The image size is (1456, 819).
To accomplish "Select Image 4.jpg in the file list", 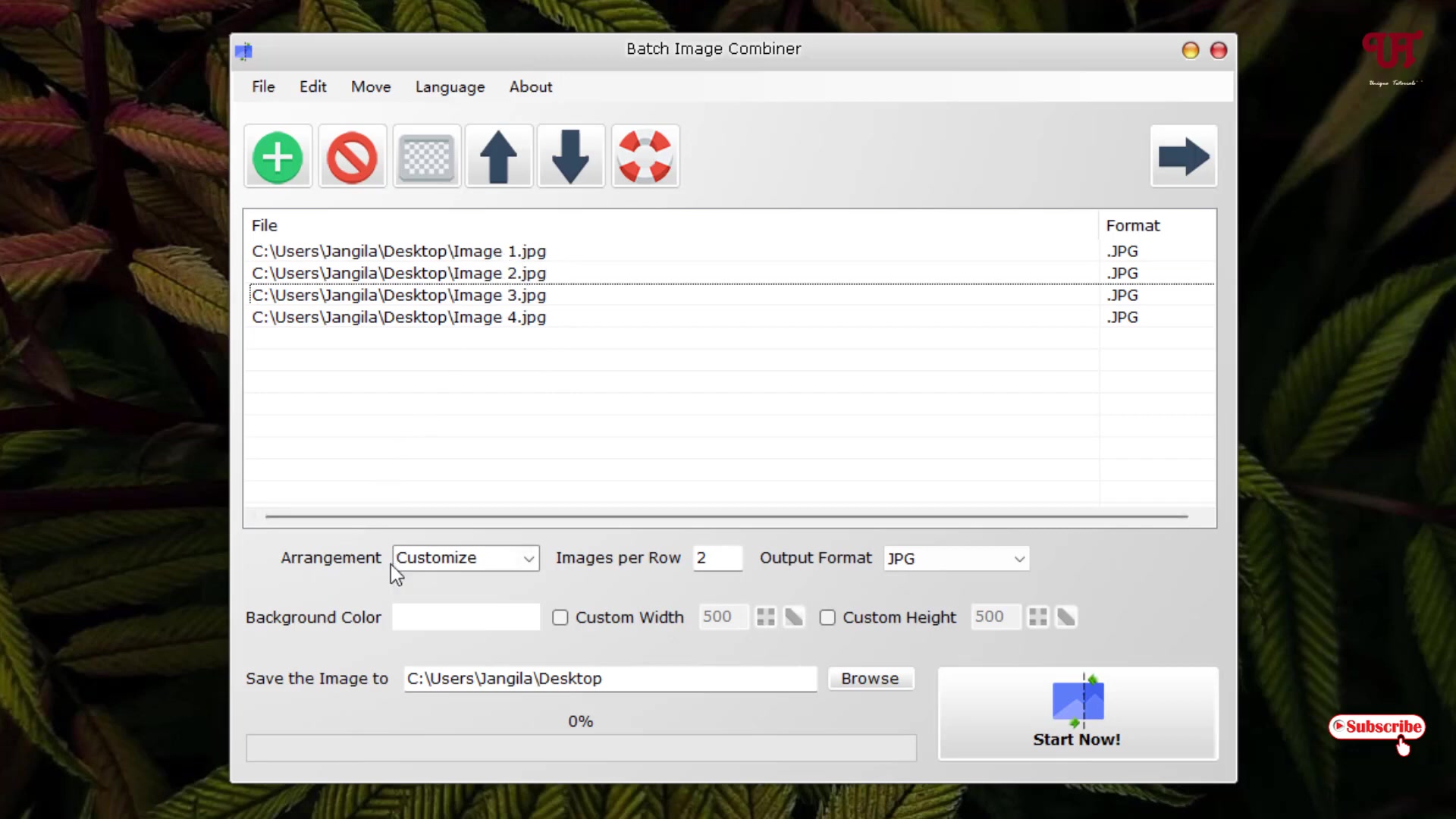I will click(x=398, y=317).
